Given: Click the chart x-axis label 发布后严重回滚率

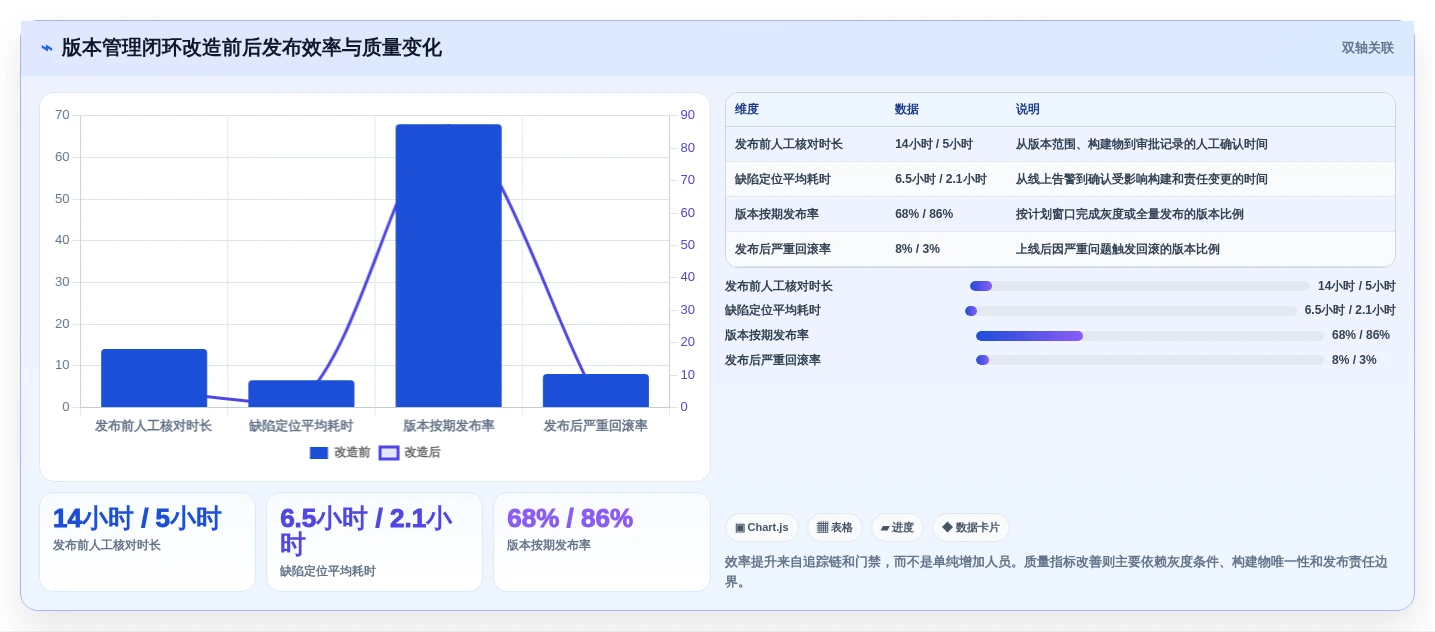Looking at the screenshot, I should tap(596, 426).
